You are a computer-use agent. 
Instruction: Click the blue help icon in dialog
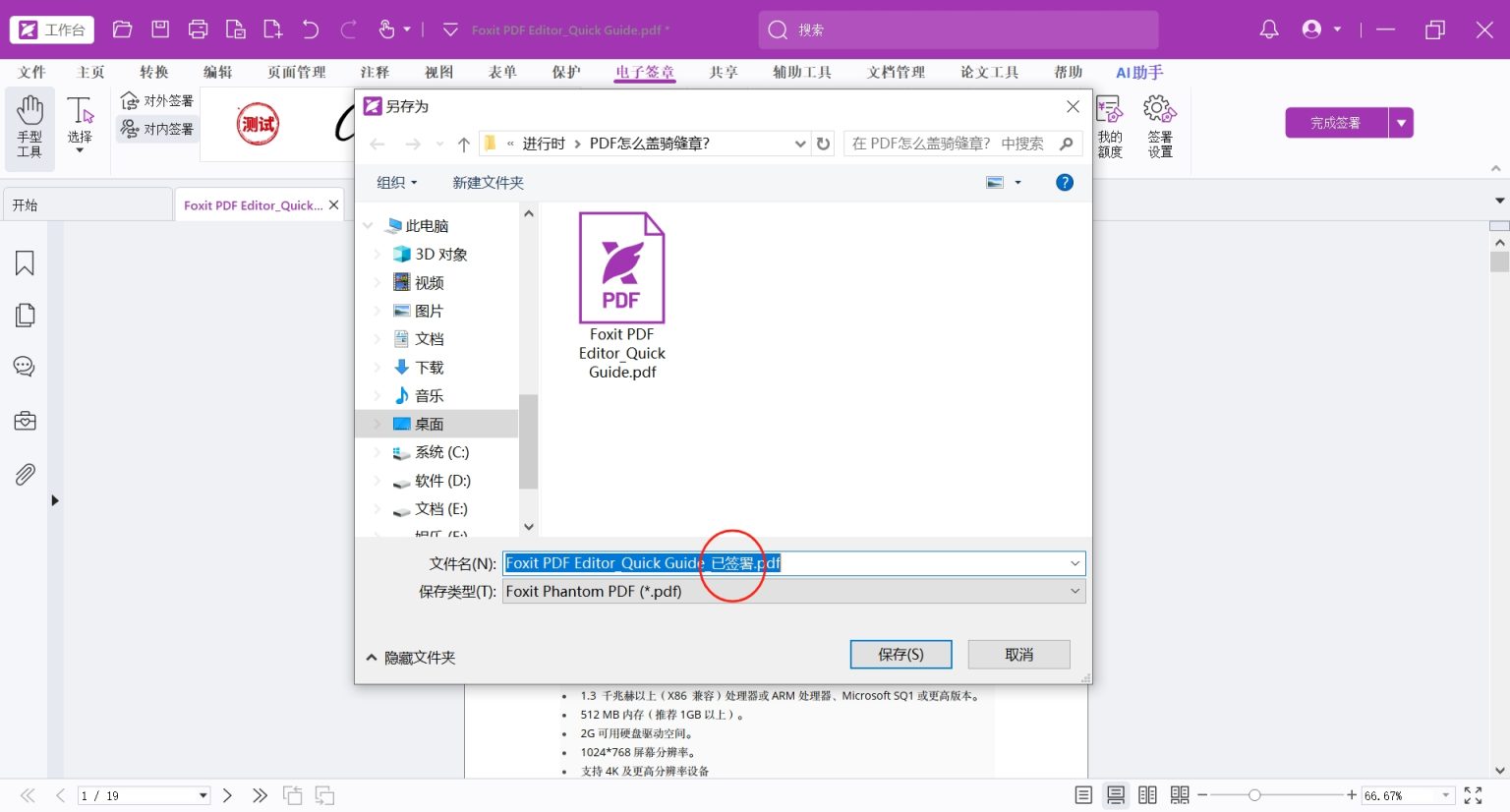(1064, 182)
